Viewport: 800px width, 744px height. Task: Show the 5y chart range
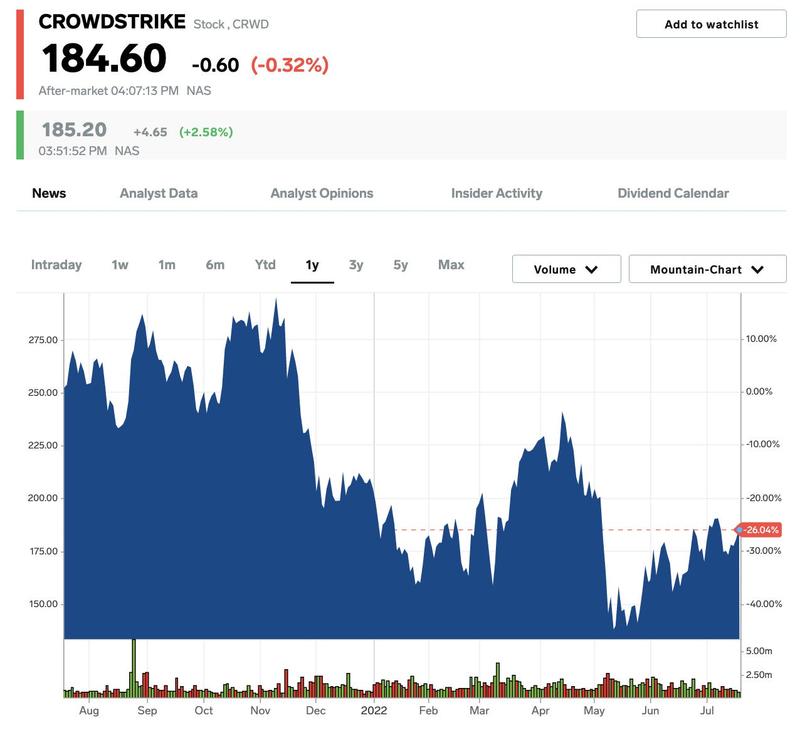[401, 265]
